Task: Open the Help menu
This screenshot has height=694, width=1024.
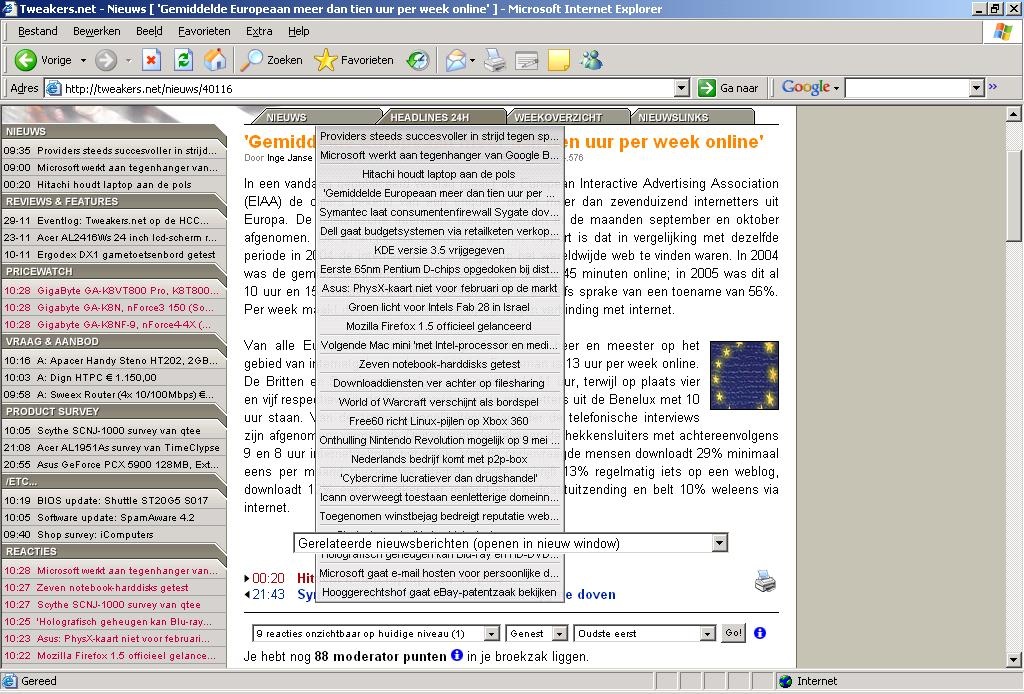Action: click(298, 31)
